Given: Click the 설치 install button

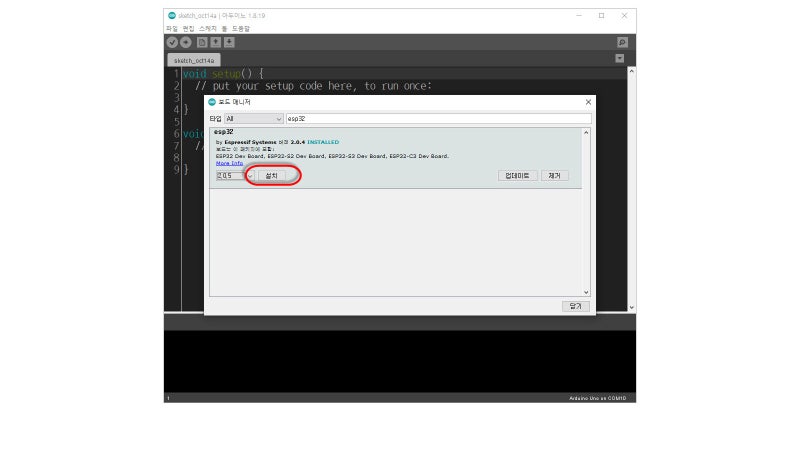Looking at the screenshot, I should (271, 176).
